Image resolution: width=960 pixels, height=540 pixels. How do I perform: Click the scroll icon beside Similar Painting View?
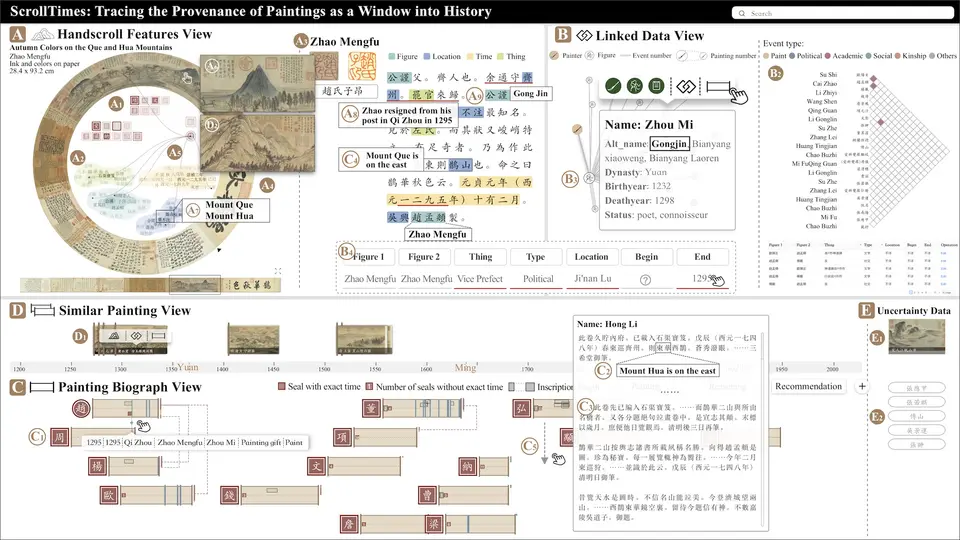click(42, 310)
